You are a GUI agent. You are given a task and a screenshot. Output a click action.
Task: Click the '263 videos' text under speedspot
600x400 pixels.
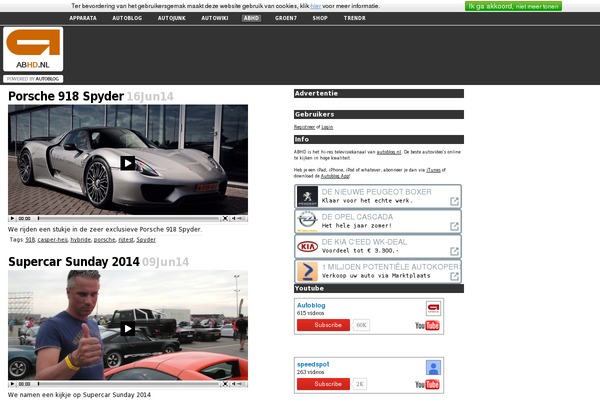310,372
